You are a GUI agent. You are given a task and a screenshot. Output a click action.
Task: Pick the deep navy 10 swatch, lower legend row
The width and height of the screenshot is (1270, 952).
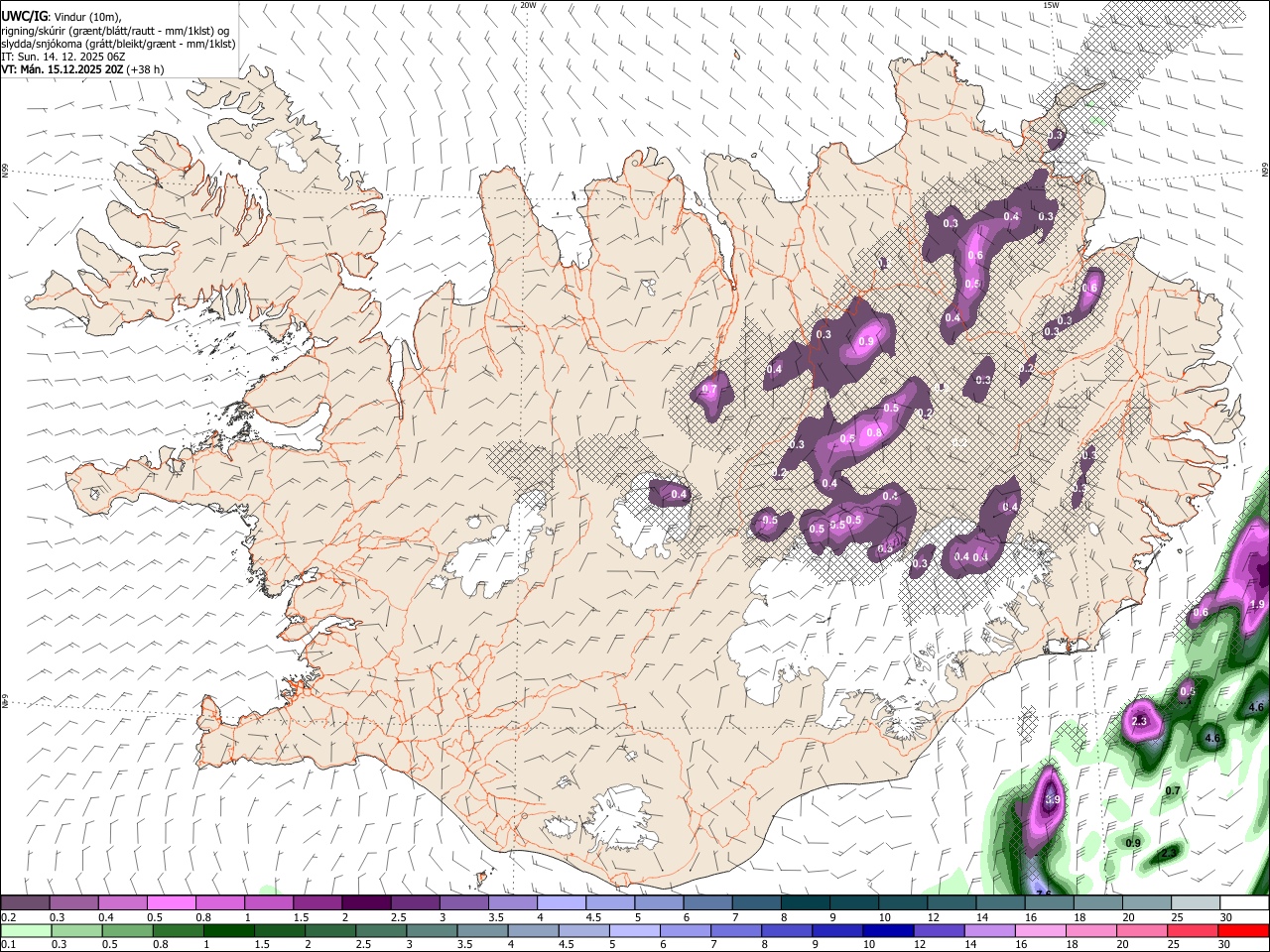click(889, 930)
